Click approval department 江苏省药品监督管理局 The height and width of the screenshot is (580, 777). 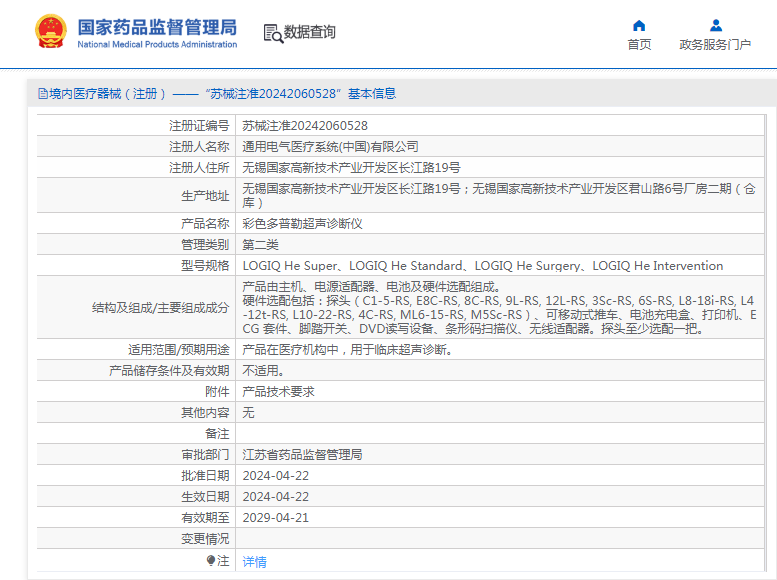click(302, 454)
